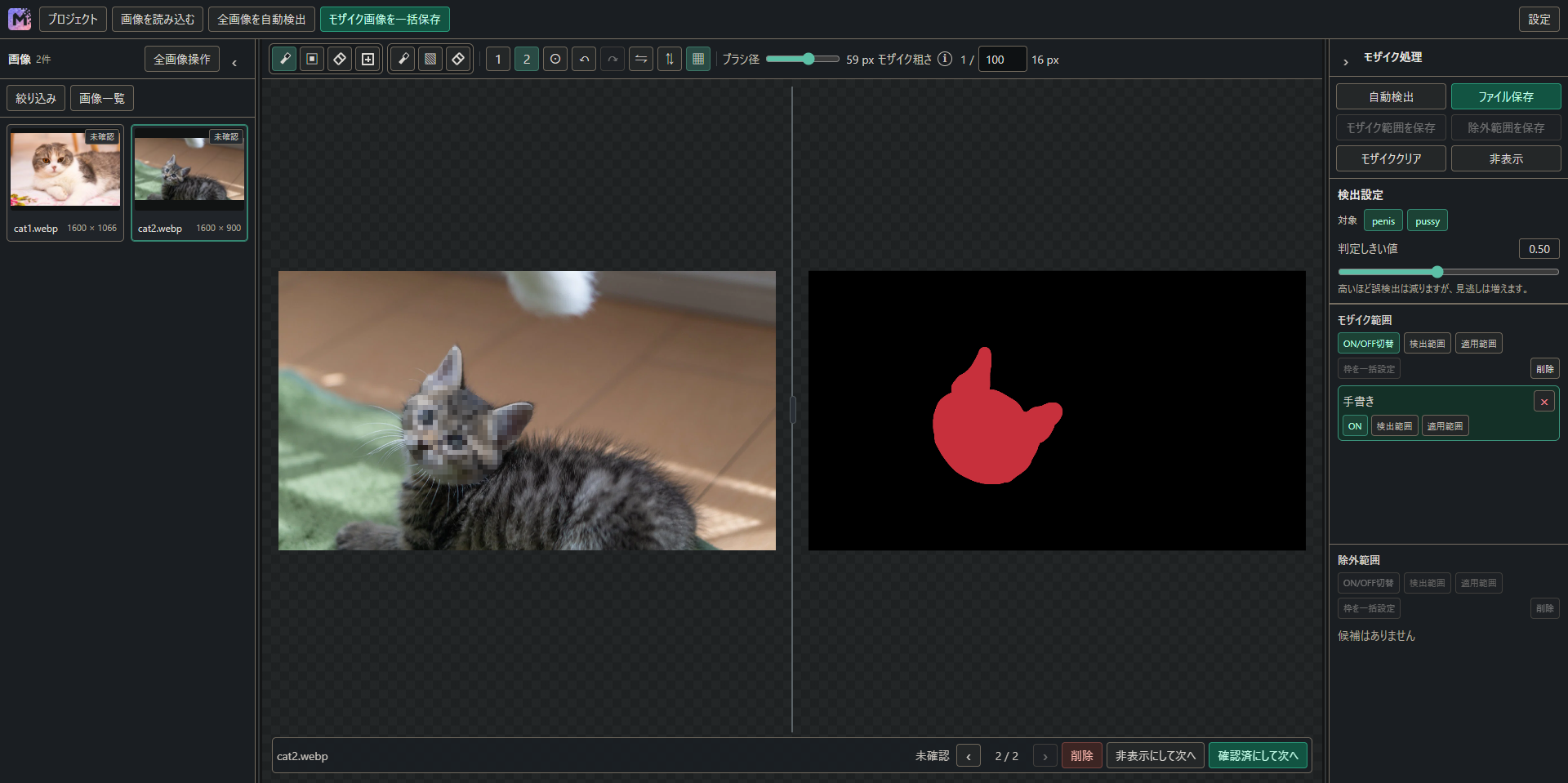Screen dimensions: 1568x783
Task: Select the brush tool beside the hatched fill tool
Action: 403,59
